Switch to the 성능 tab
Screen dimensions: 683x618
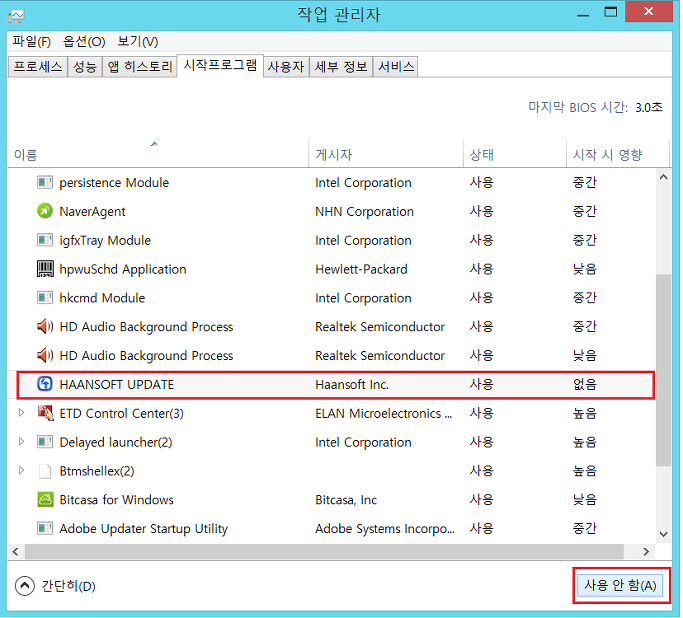tap(85, 67)
